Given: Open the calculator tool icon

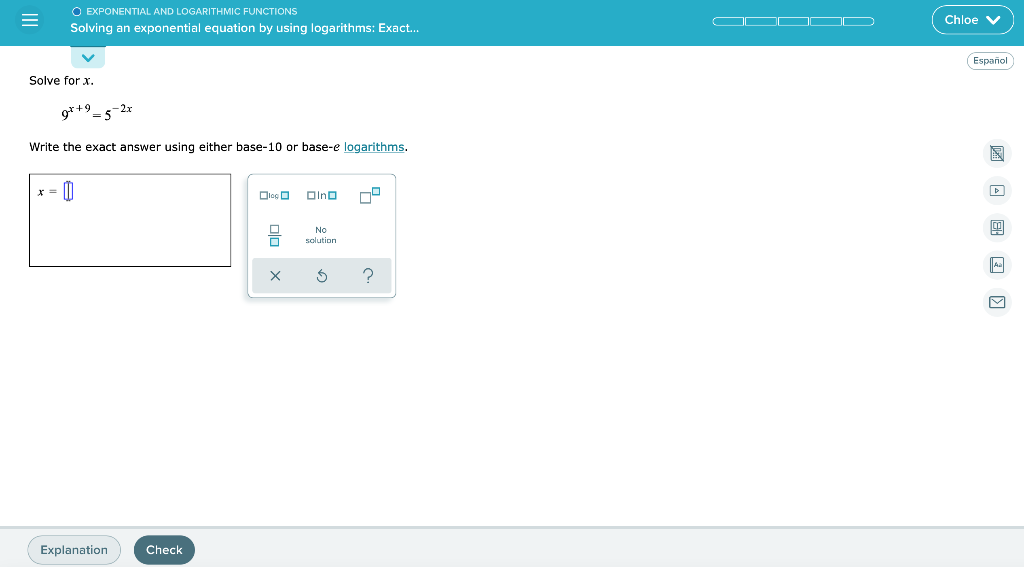Looking at the screenshot, I should coord(997,154).
